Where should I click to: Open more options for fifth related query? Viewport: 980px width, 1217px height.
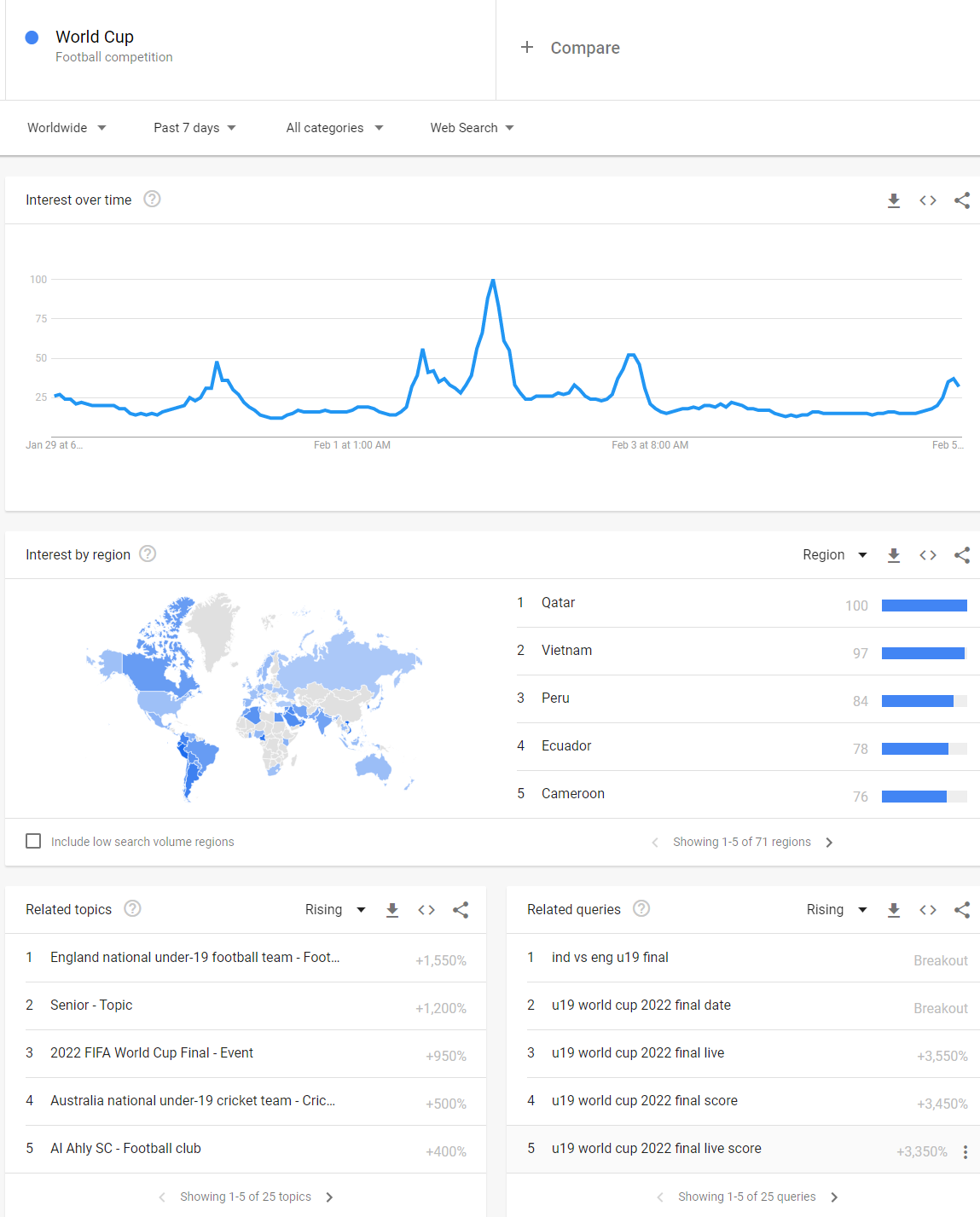point(965,1152)
